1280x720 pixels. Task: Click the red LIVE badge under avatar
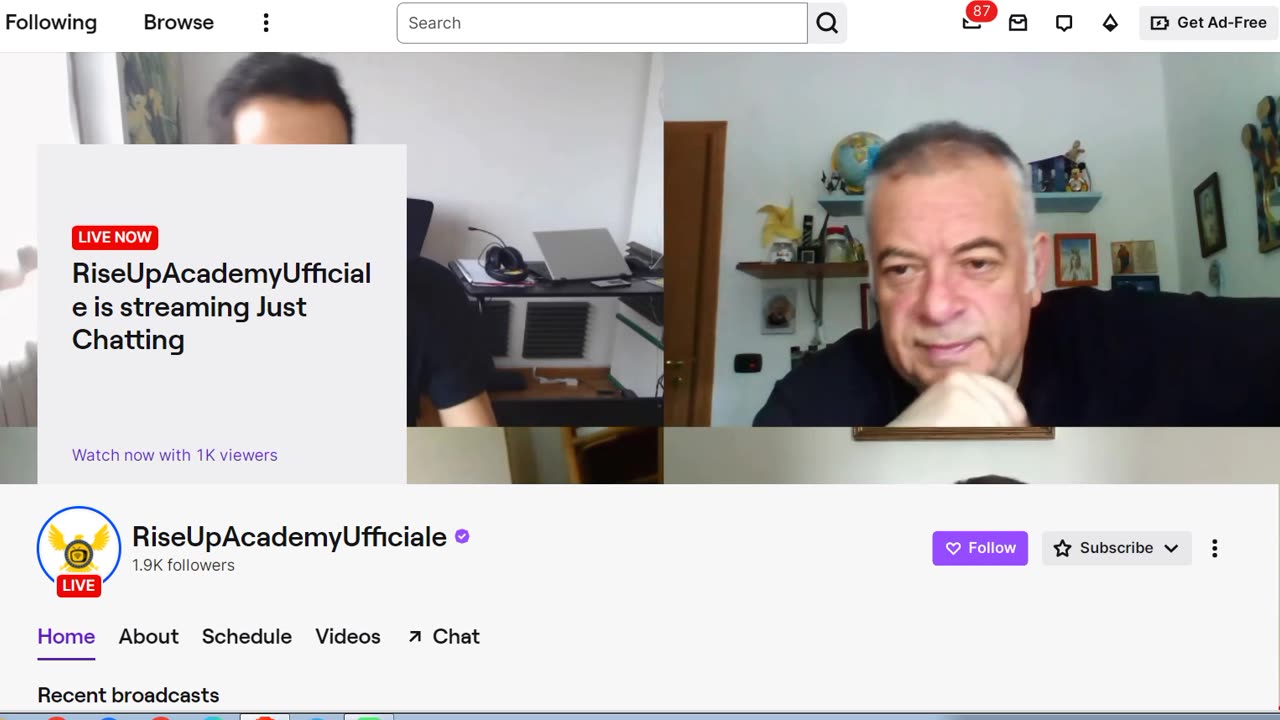tap(79, 585)
